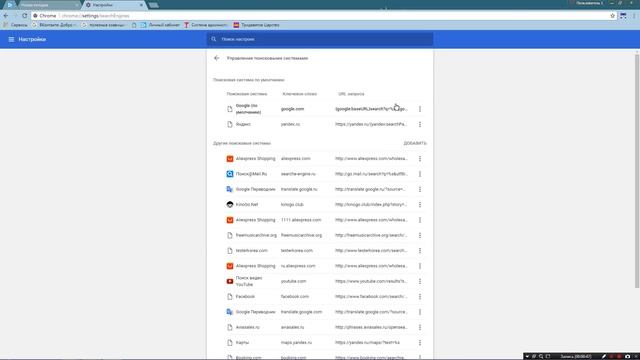Click the pencil icon in recorder bar

click(x=604, y=356)
